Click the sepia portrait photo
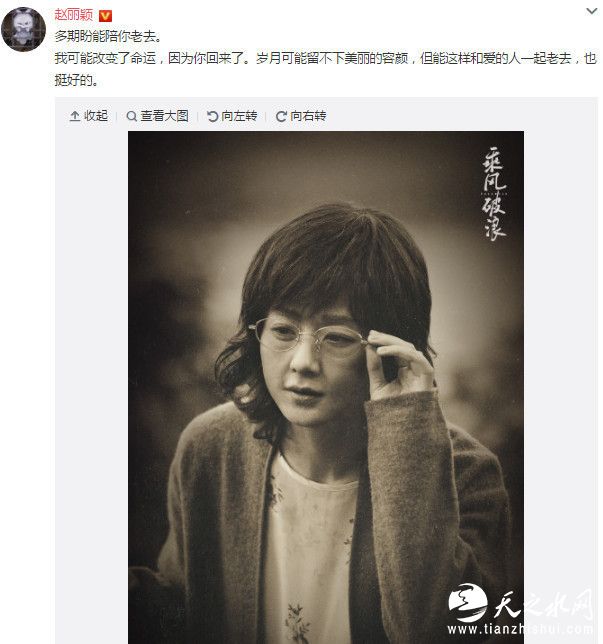The width and height of the screenshot is (603, 644). [x=326, y=387]
